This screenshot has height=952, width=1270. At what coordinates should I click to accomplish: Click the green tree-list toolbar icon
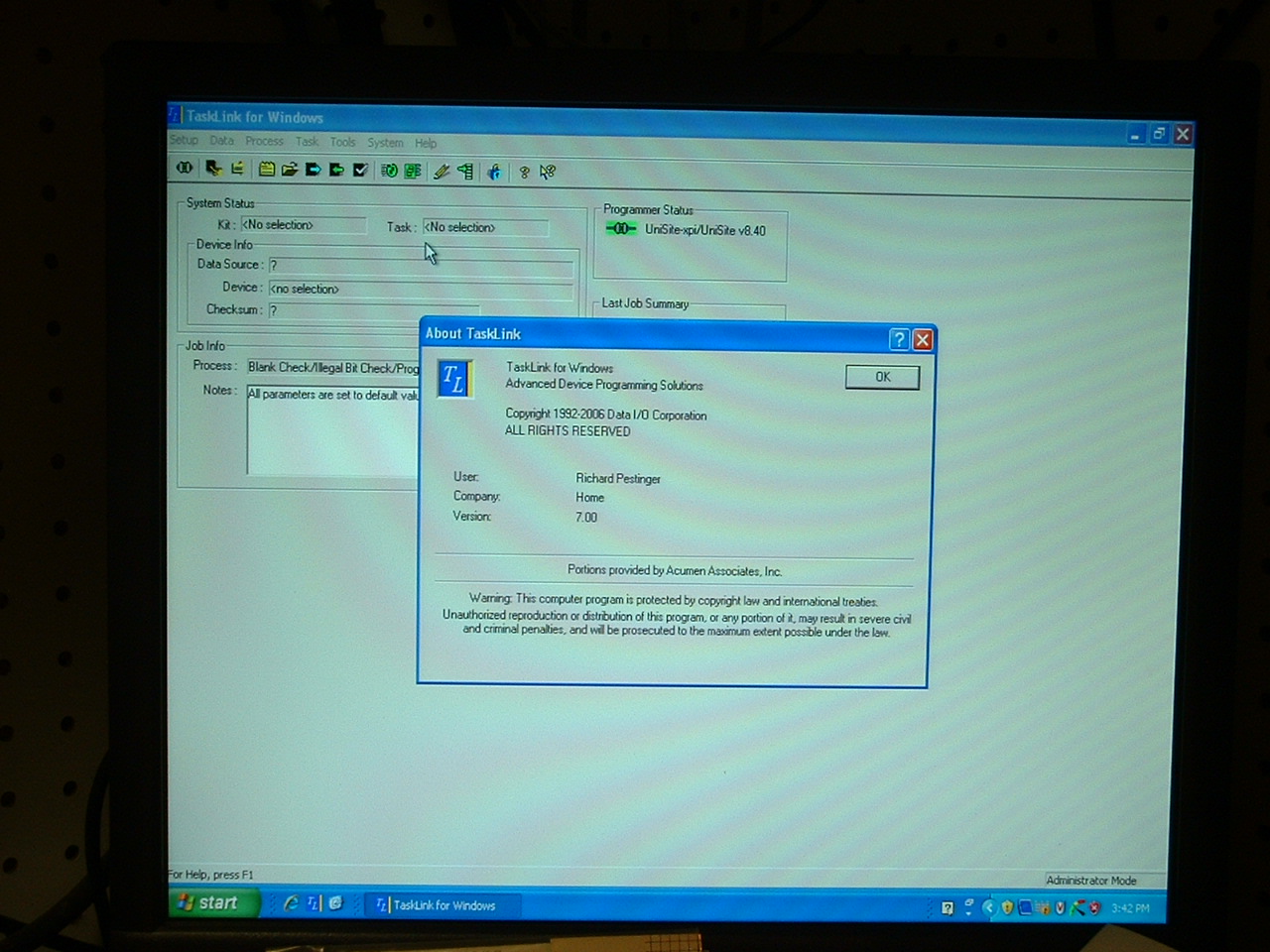click(464, 172)
